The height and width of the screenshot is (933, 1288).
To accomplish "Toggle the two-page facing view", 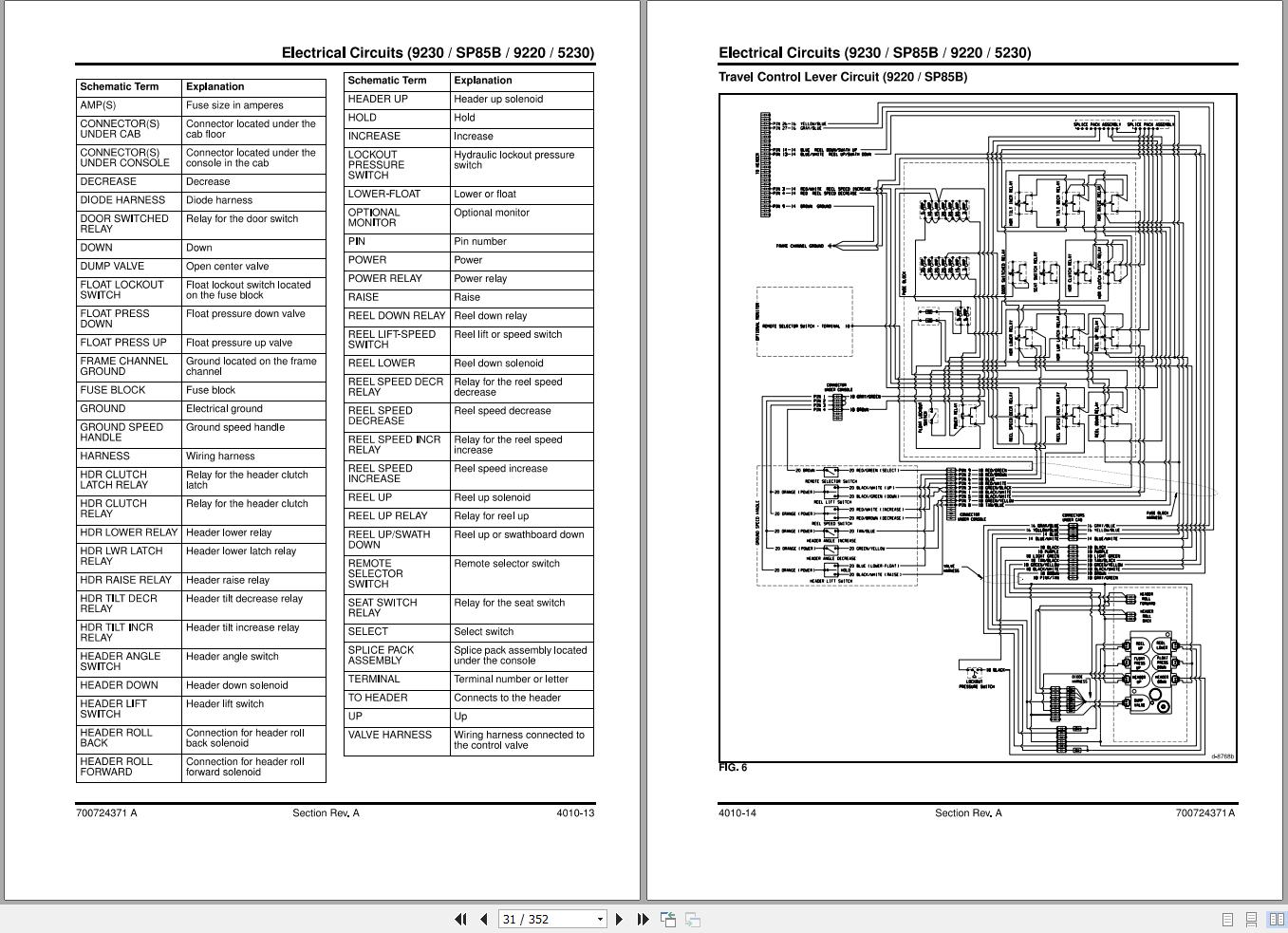I will coord(1276,920).
